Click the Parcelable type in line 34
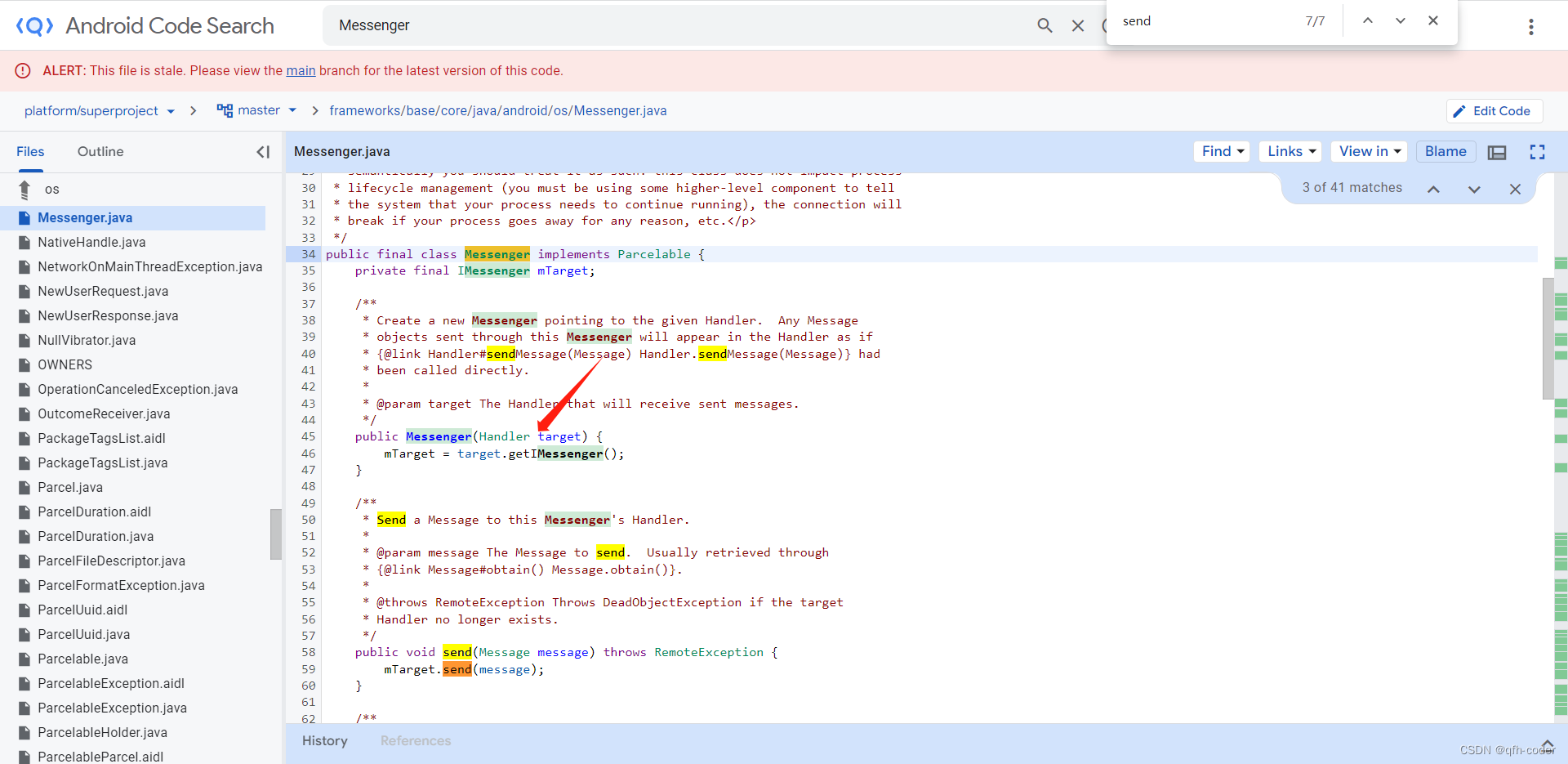 [x=654, y=254]
